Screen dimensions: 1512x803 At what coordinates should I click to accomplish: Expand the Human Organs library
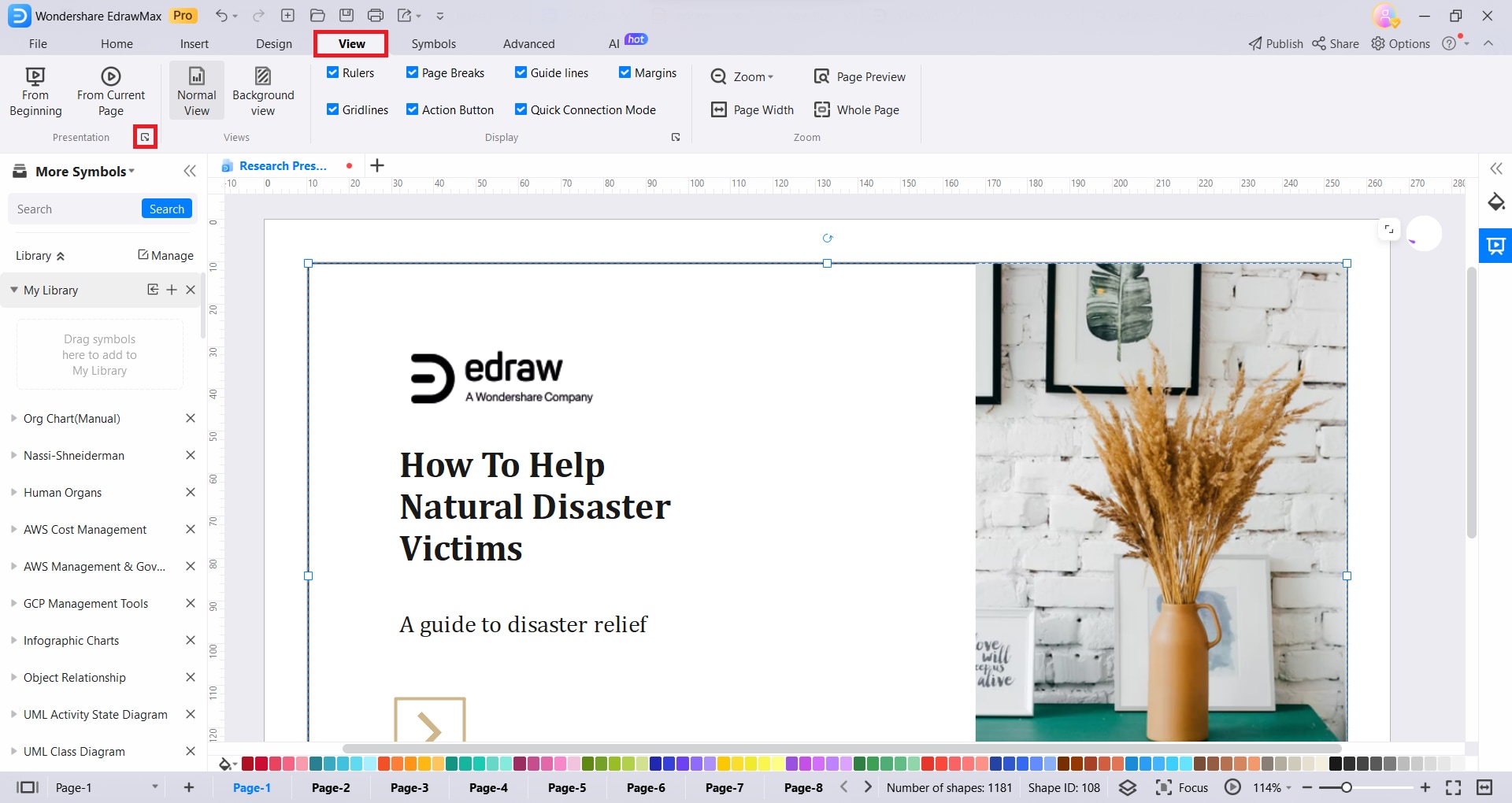point(14,492)
